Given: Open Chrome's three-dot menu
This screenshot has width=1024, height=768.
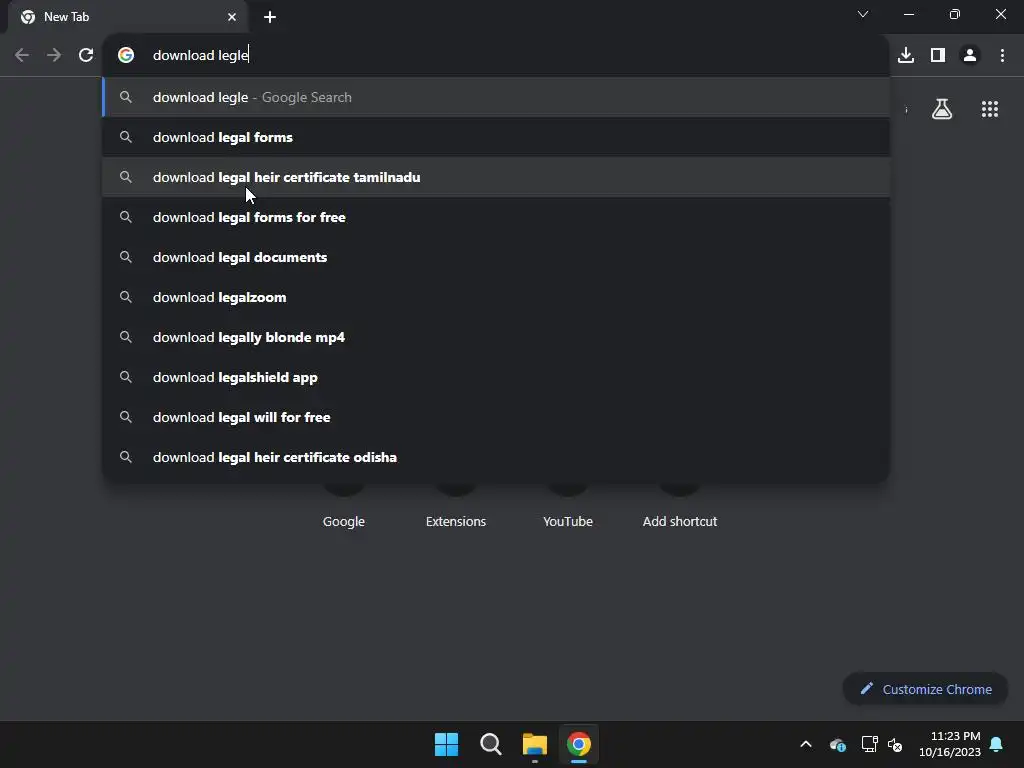Looking at the screenshot, I should coord(1002,56).
